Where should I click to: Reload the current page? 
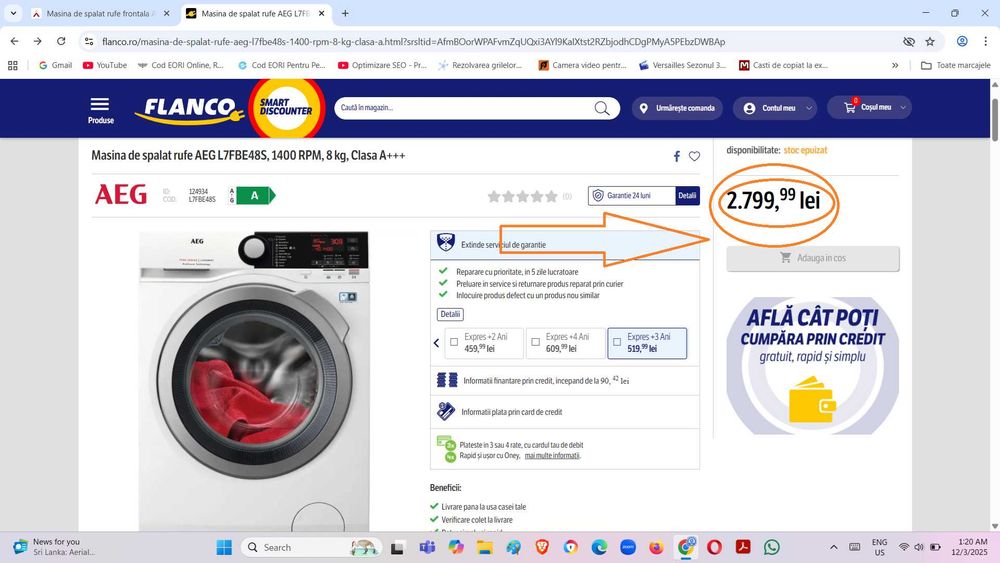pyautogui.click(x=61, y=41)
